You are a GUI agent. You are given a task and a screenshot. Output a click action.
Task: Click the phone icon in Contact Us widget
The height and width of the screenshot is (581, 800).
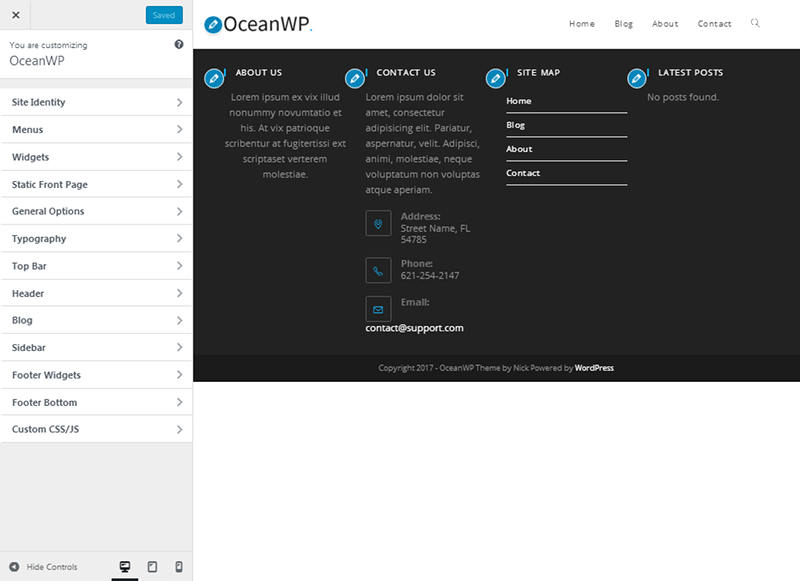point(378,270)
